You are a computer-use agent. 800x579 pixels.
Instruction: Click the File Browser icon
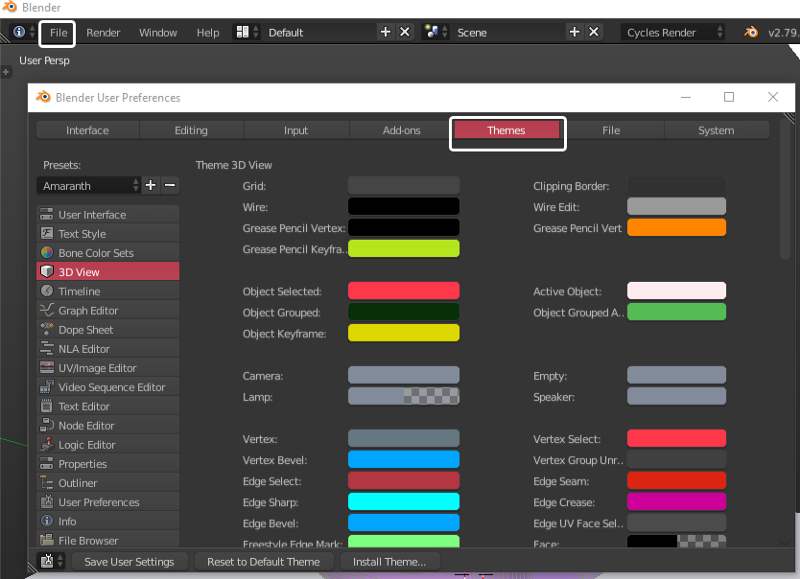[46, 540]
